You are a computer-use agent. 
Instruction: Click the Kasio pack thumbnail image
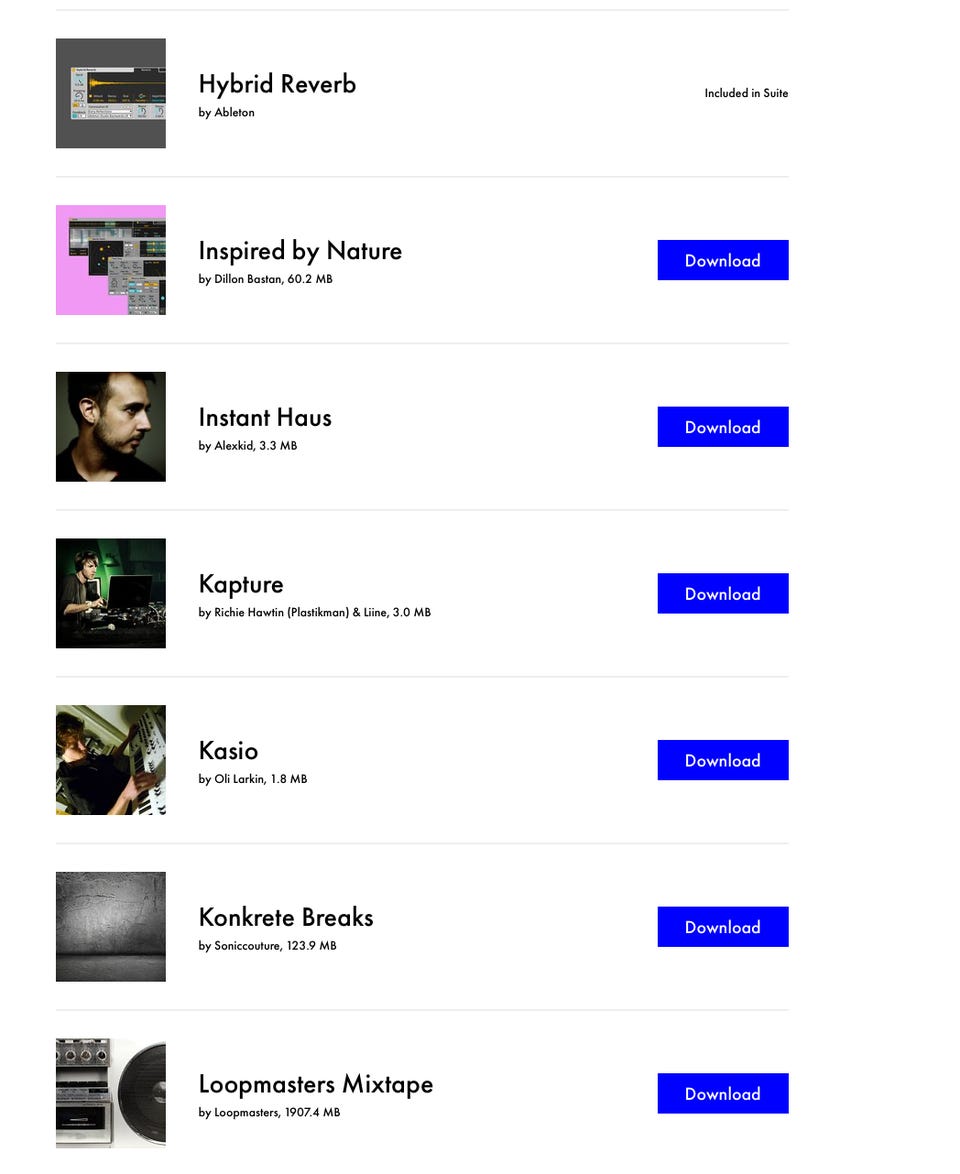pos(110,760)
